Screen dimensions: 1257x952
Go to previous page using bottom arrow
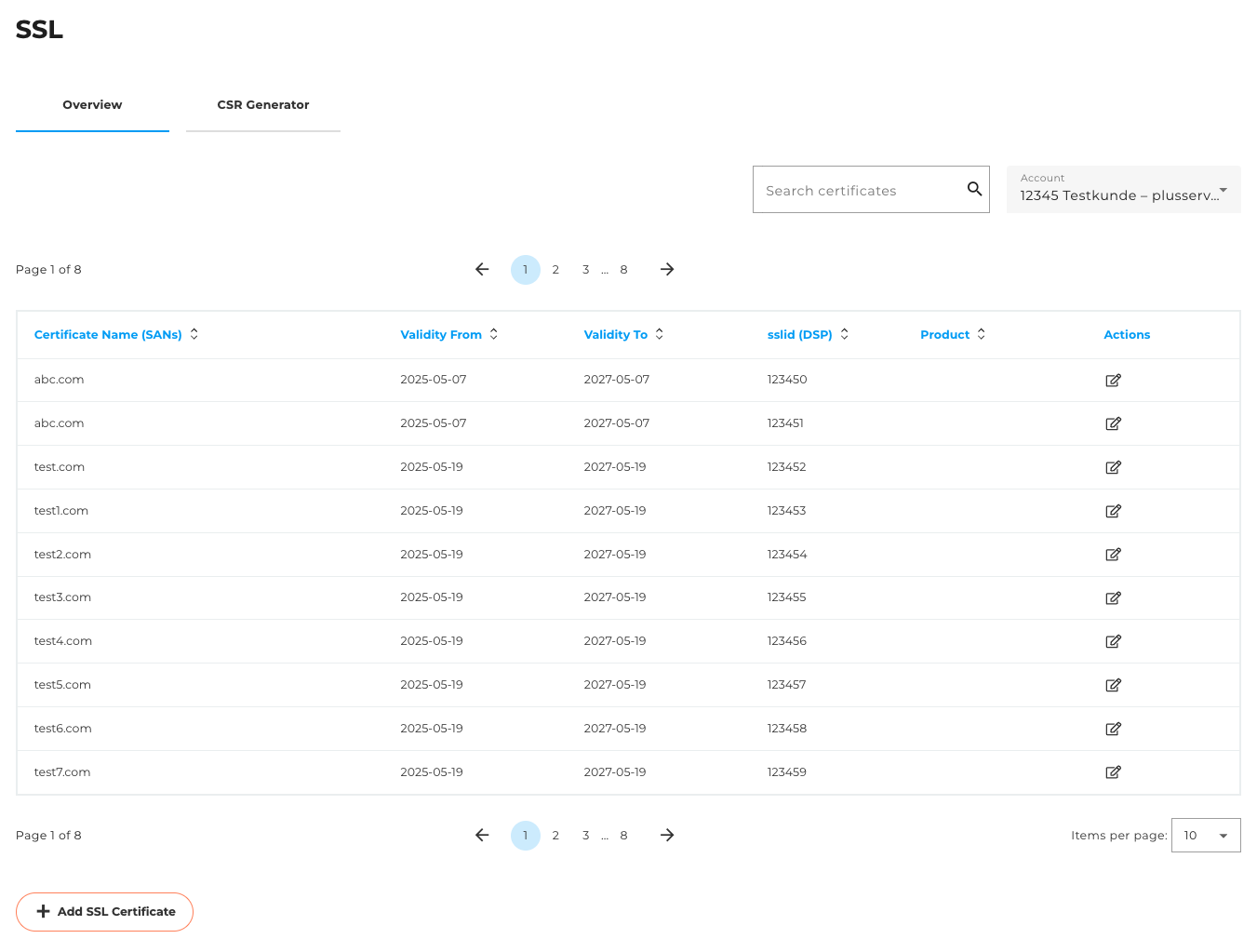(482, 836)
